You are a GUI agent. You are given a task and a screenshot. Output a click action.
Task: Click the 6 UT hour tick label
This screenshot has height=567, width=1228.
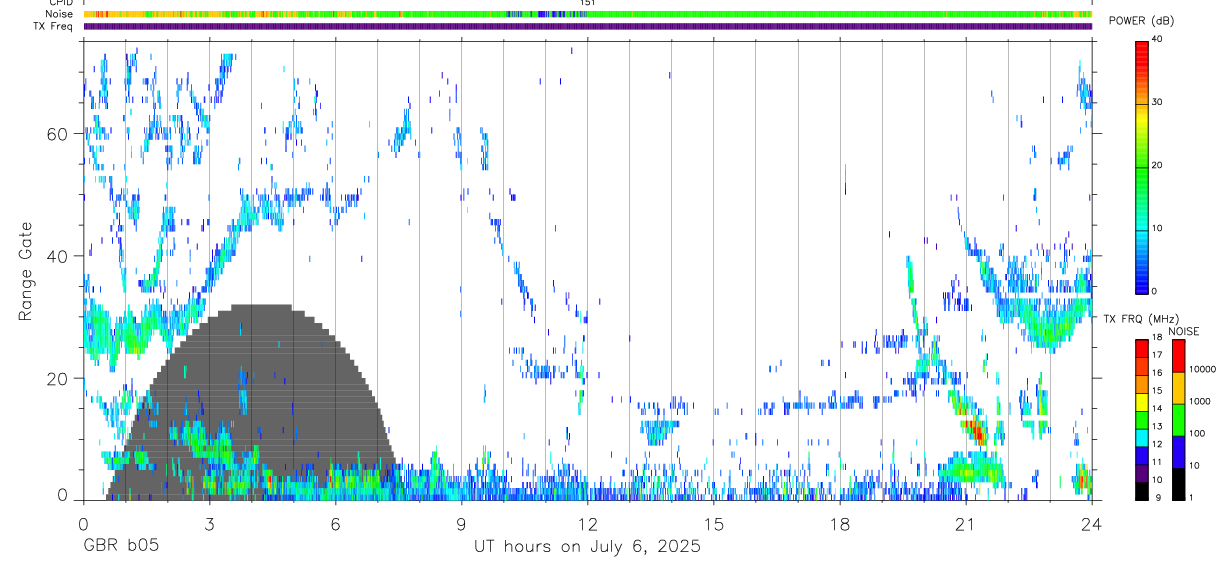point(335,524)
